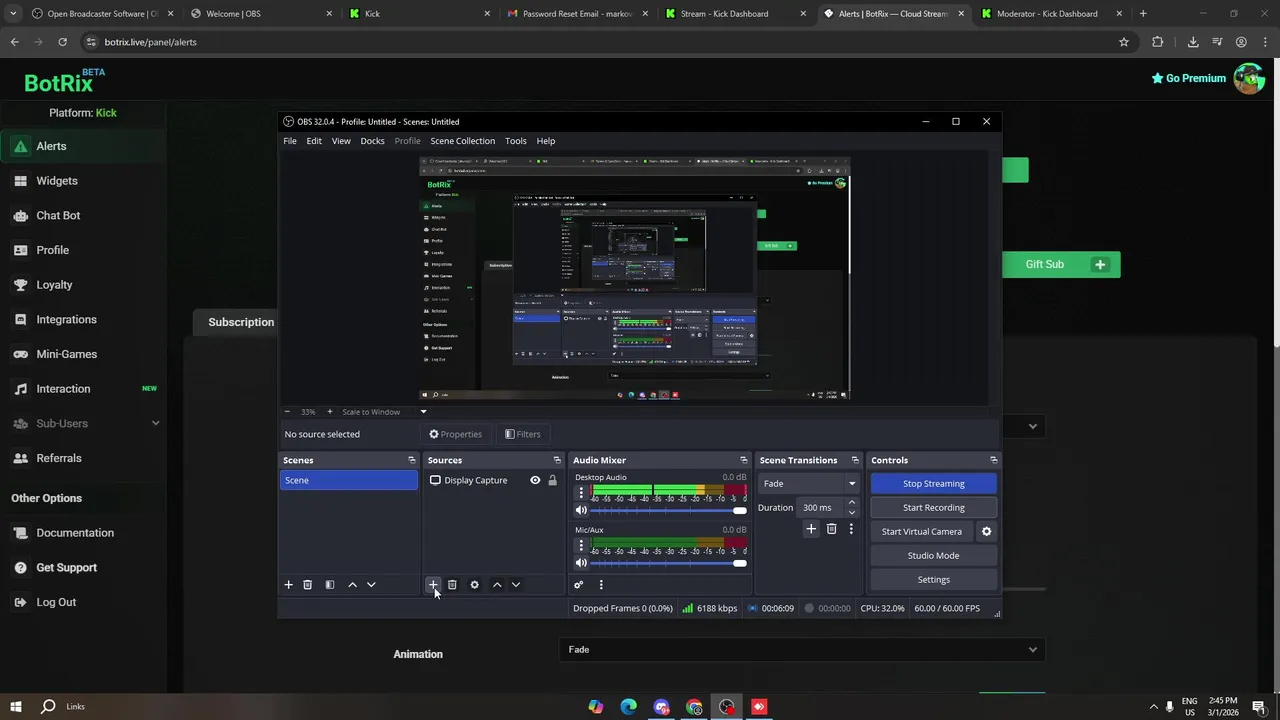Float the Scenes dock with its popout icon
The height and width of the screenshot is (720, 1280).
coord(411,460)
